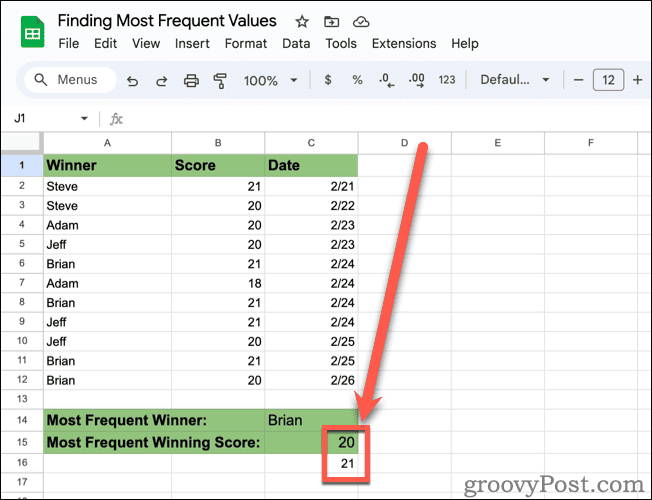The width and height of the screenshot is (652, 500).
Task: Open the 100% zoom dropdown
Action: pos(271,80)
